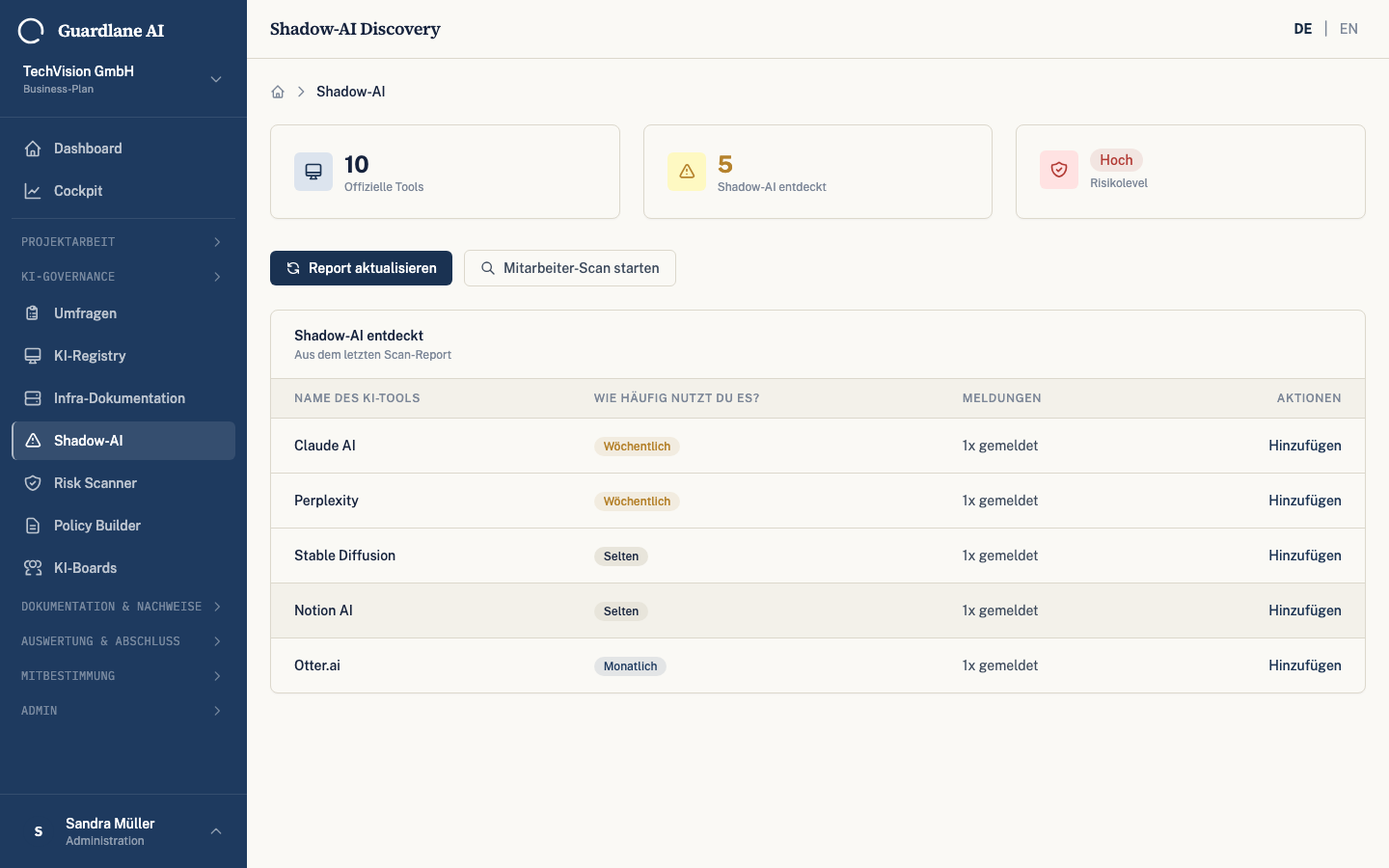Go to home via breadcrumb house icon
The height and width of the screenshot is (868, 1389).
coord(278,92)
